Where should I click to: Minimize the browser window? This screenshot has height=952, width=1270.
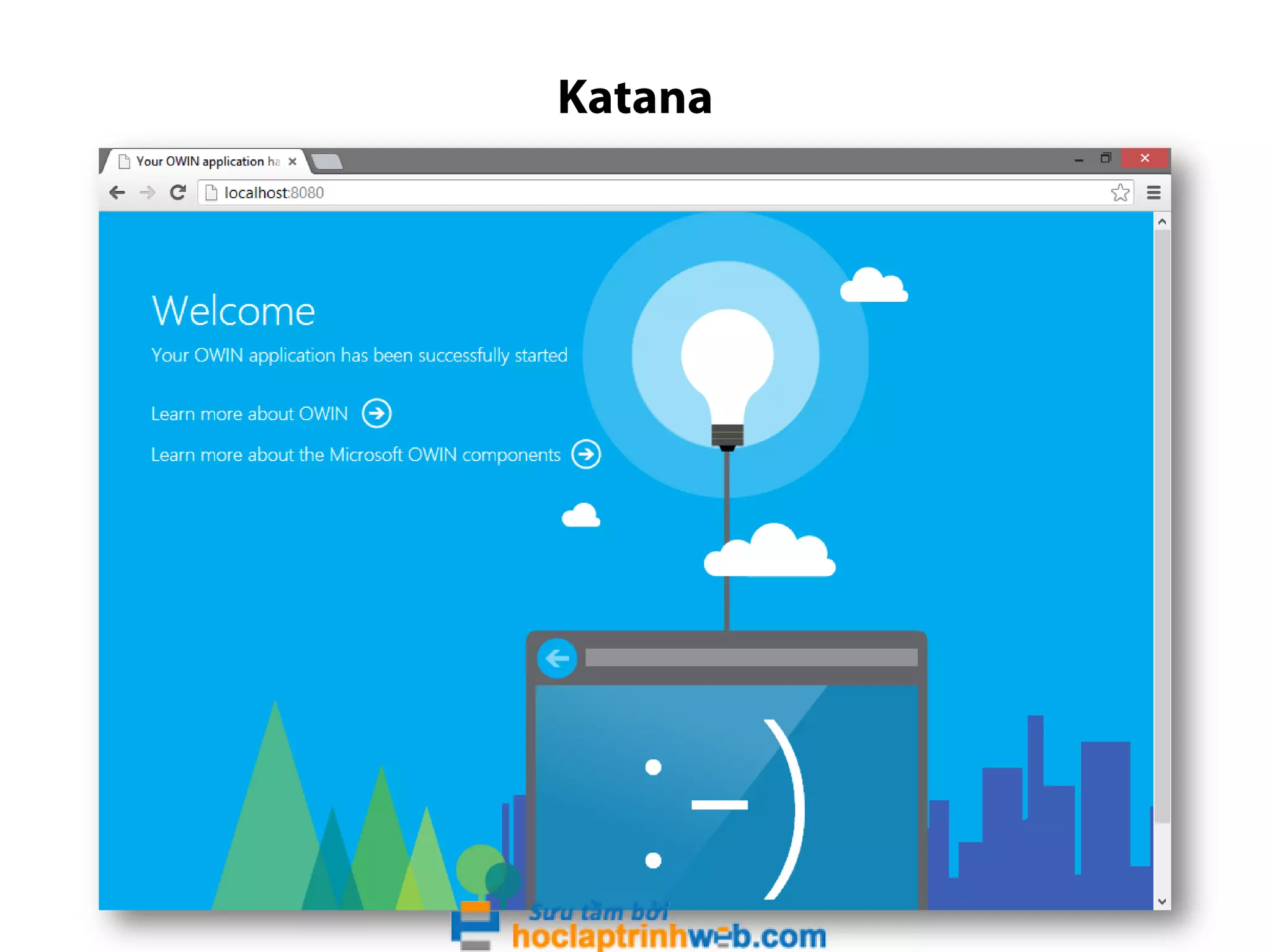1079,159
